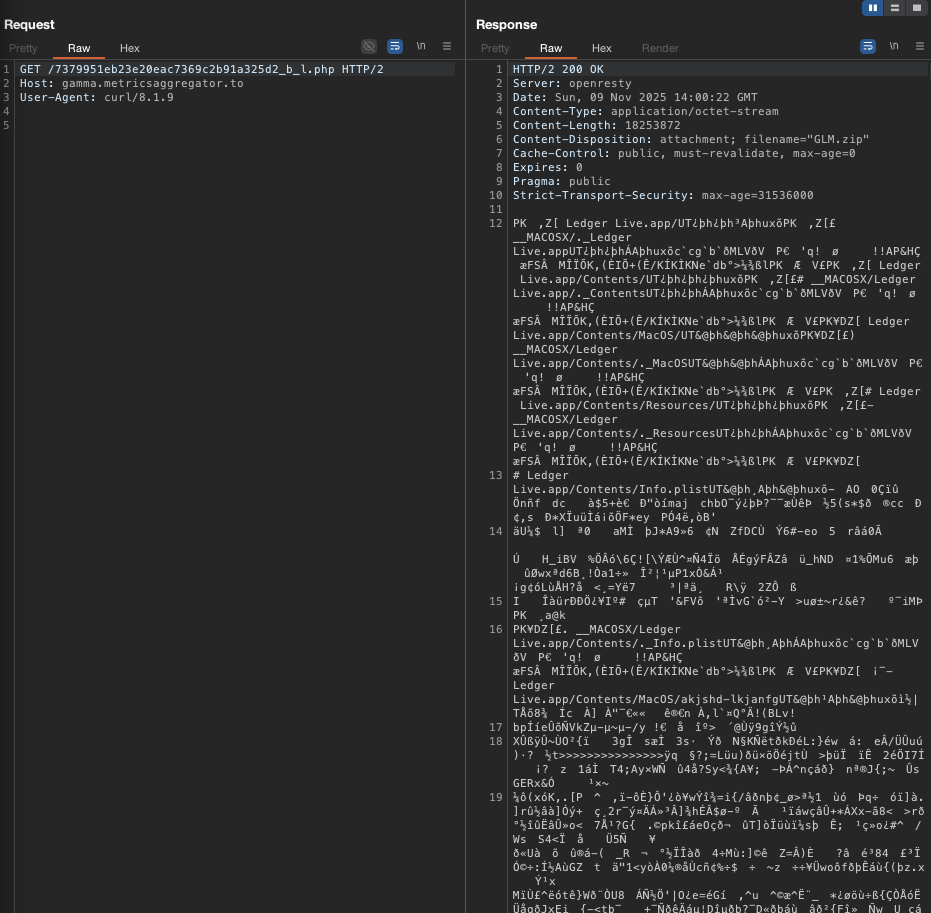Click the Cache-Control header line
The height and width of the screenshot is (913, 931).
pyautogui.click(x=684, y=153)
